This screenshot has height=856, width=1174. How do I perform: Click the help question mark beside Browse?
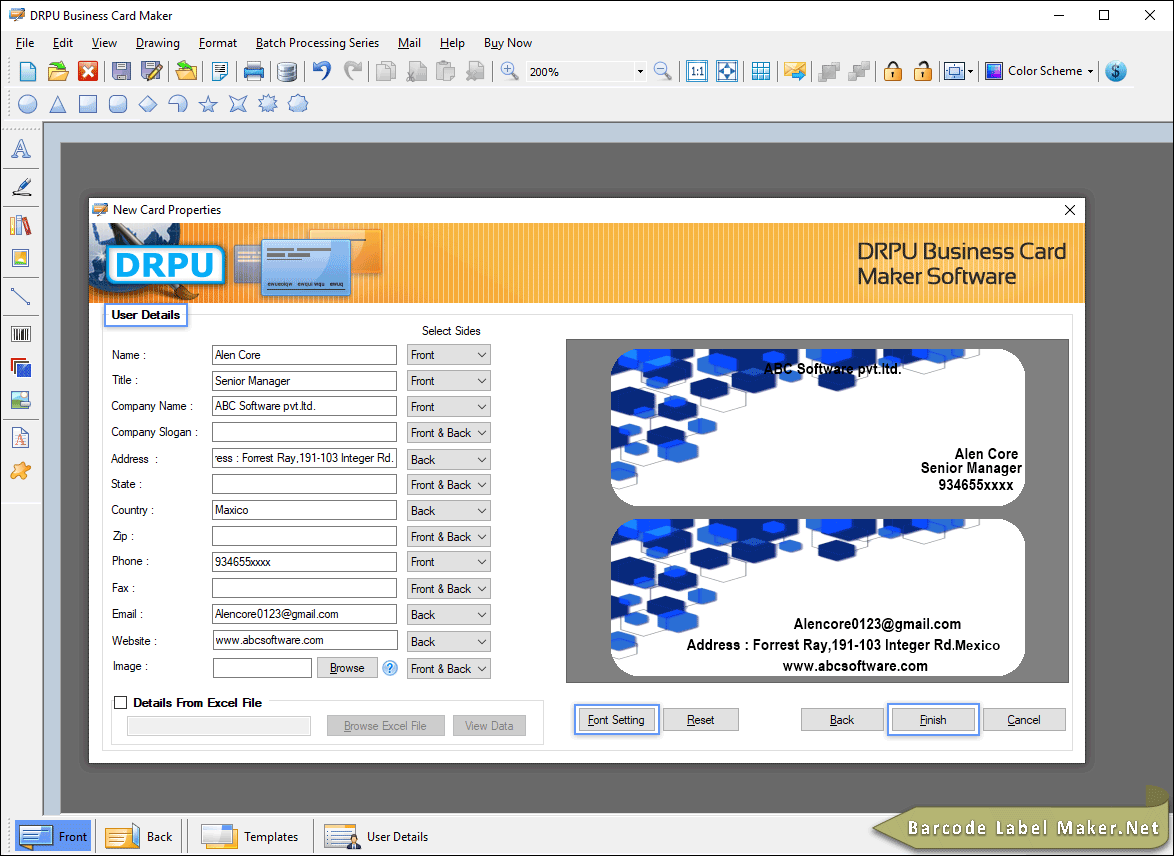click(x=390, y=668)
